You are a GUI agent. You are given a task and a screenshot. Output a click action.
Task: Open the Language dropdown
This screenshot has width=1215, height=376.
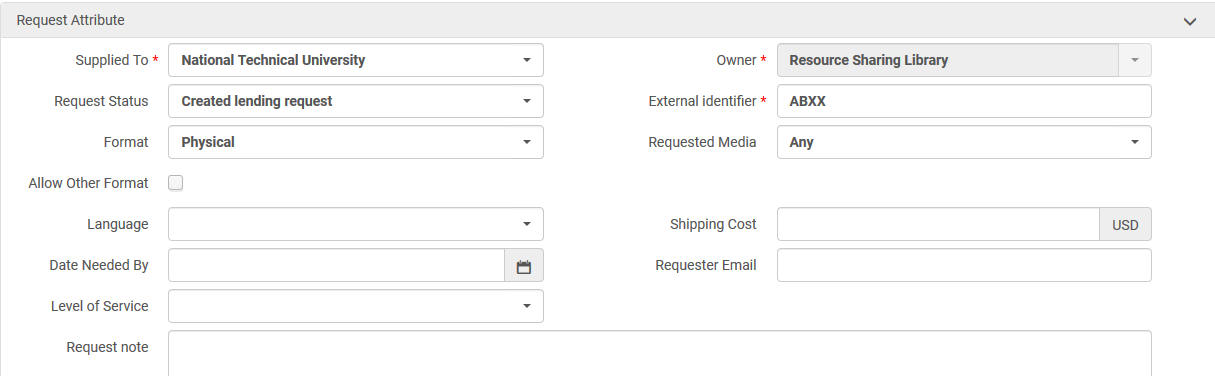coord(356,224)
